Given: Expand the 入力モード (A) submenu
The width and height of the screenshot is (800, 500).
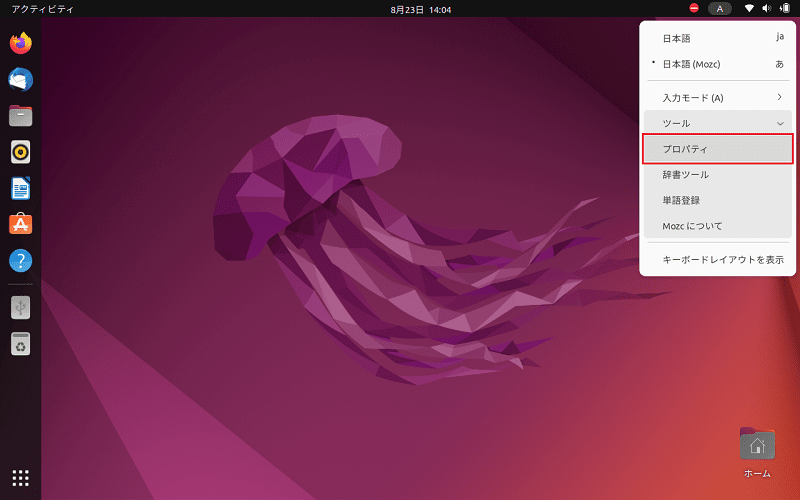Looking at the screenshot, I should pyautogui.click(x=717, y=97).
